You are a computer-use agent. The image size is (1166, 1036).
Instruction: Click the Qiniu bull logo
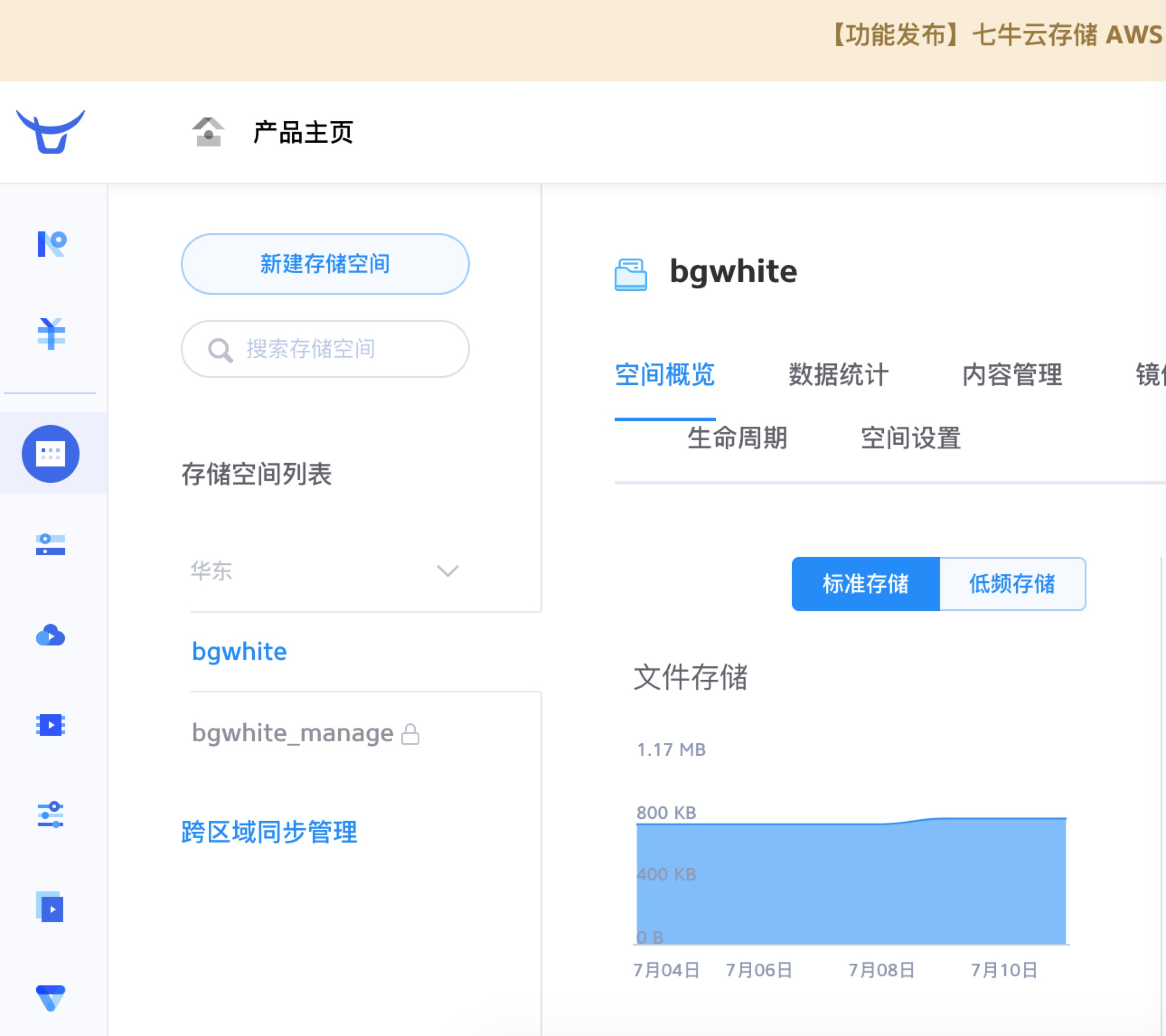tap(50, 132)
